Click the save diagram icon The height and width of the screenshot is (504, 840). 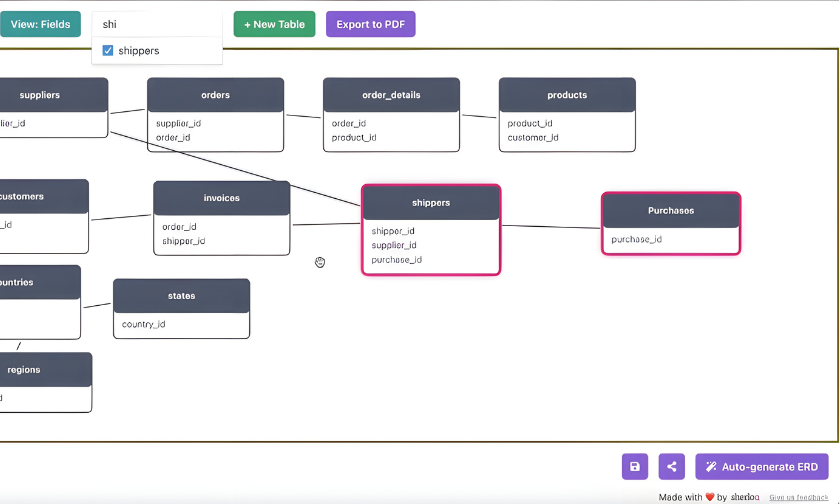point(635,466)
